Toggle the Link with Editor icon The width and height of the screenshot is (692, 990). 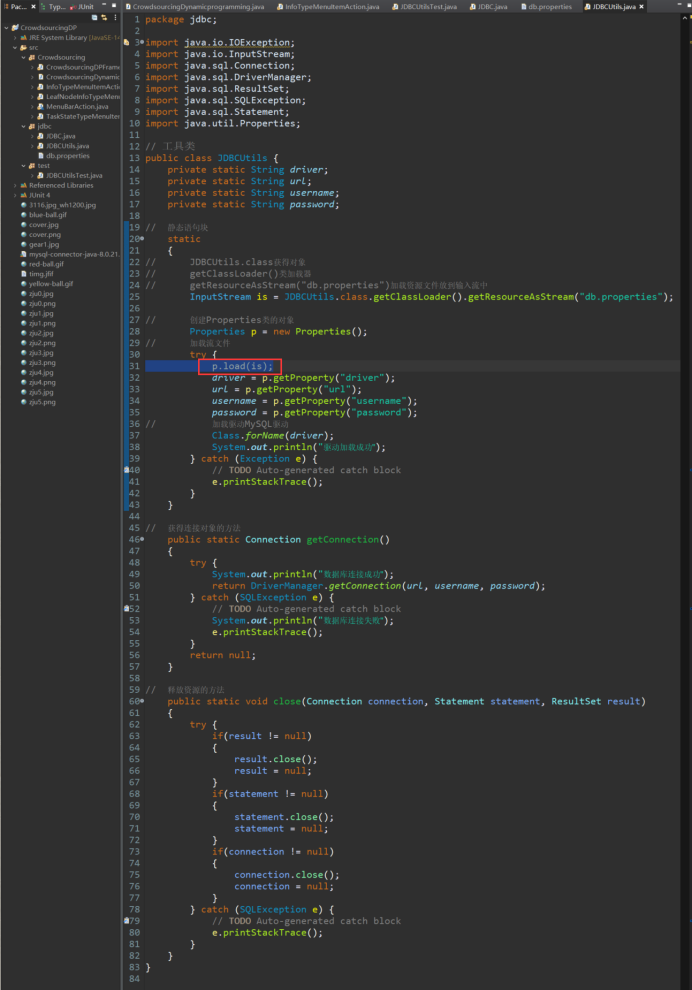(x=104, y=18)
